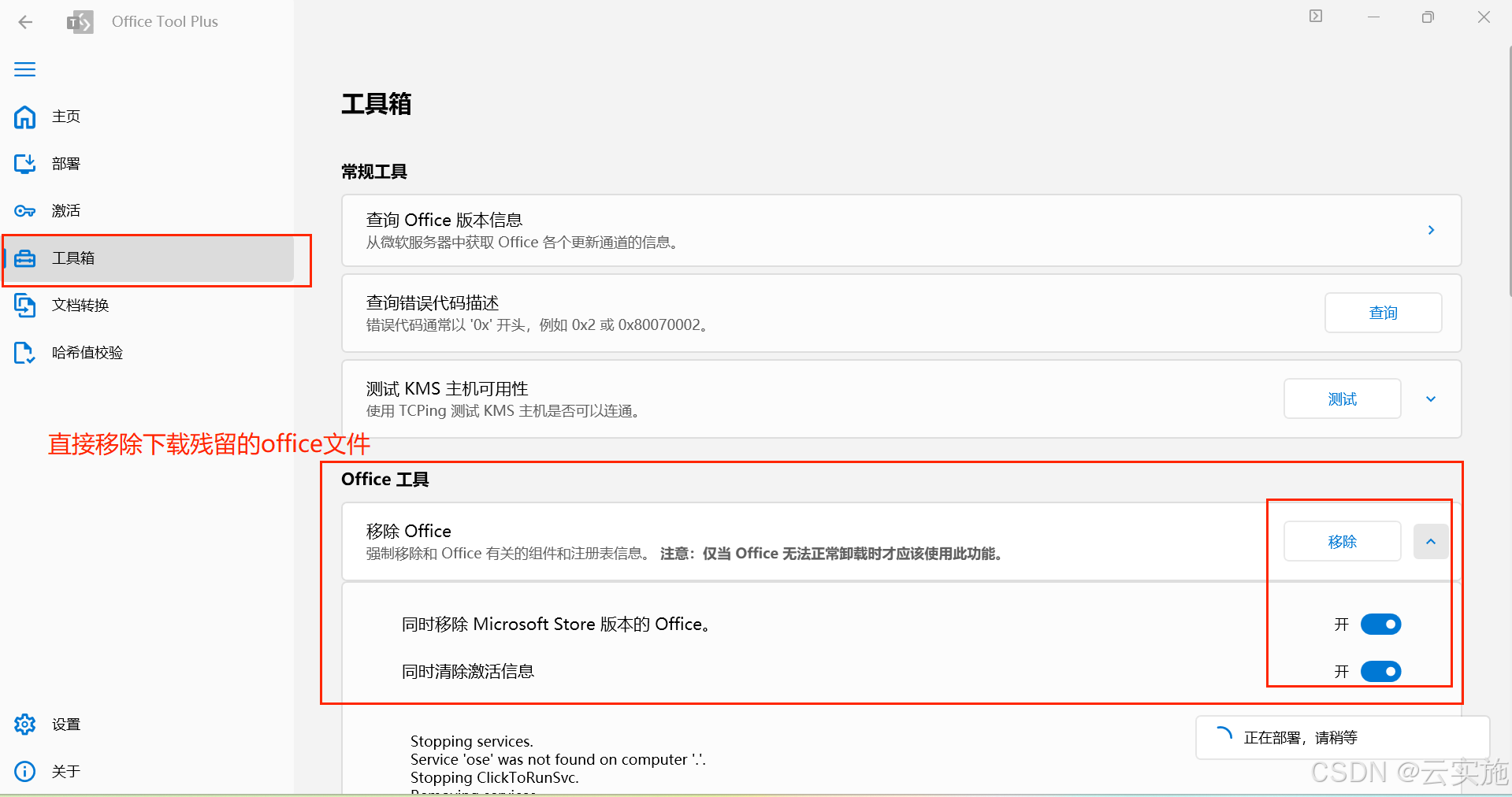Screen dimensions: 1512x797
Task: Click the 查询 error code button
Action: 1383,313
